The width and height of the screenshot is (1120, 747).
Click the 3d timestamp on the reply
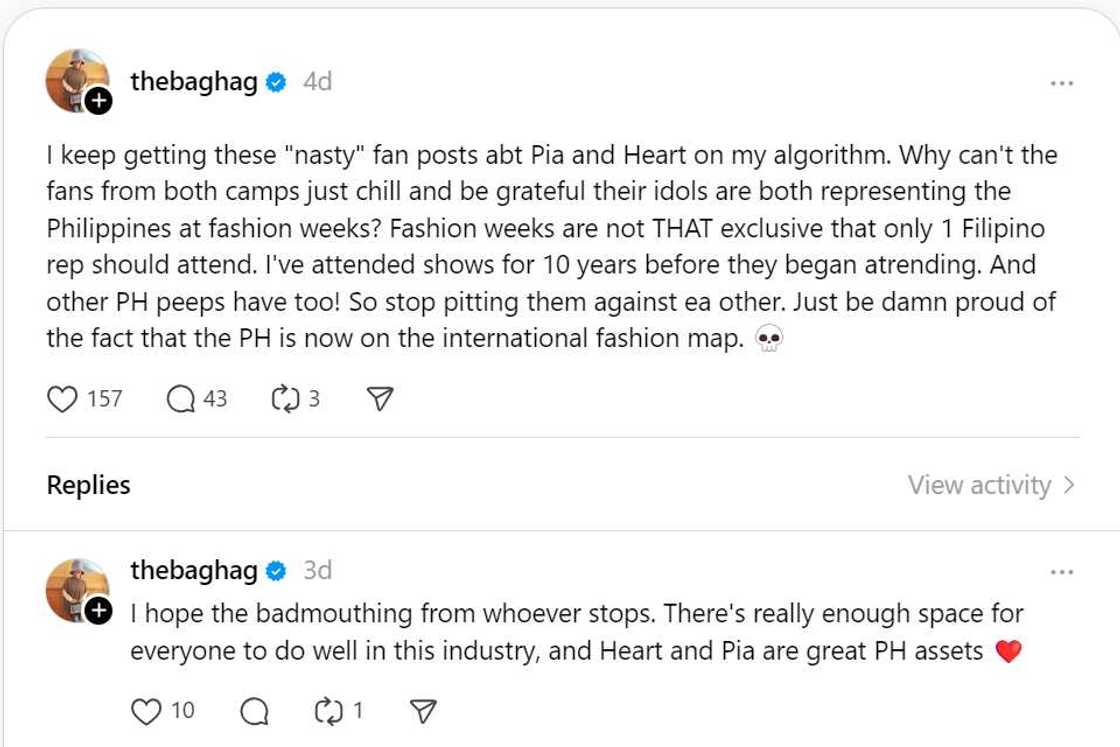point(317,571)
